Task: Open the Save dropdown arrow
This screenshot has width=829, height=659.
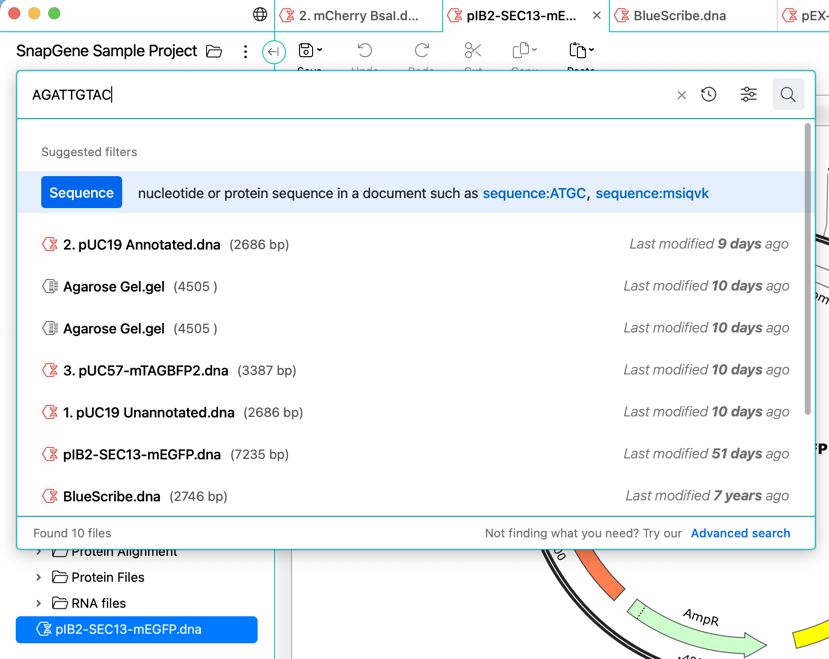Action: (319, 50)
